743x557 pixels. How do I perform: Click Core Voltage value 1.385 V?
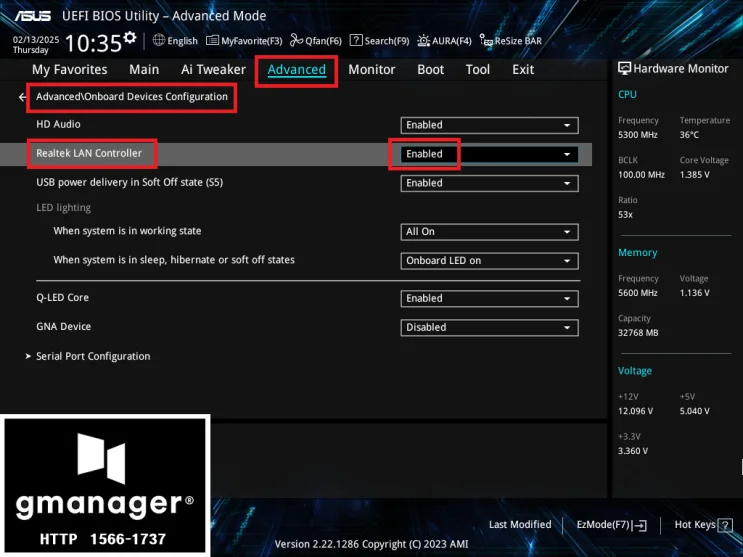click(695, 175)
